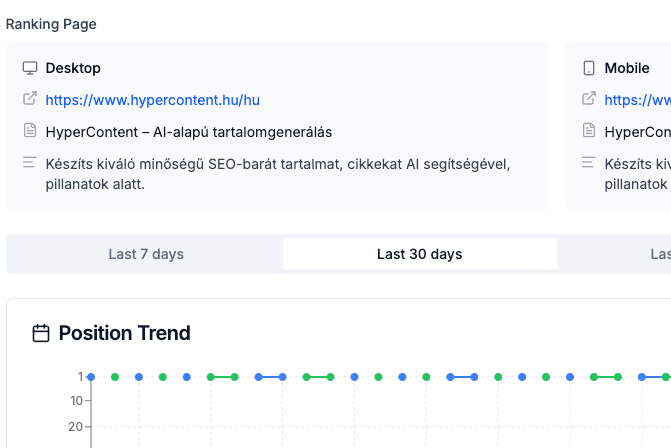Click the document icon beside the Desktop page title
The width and height of the screenshot is (671, 448).
pos(30,131)
